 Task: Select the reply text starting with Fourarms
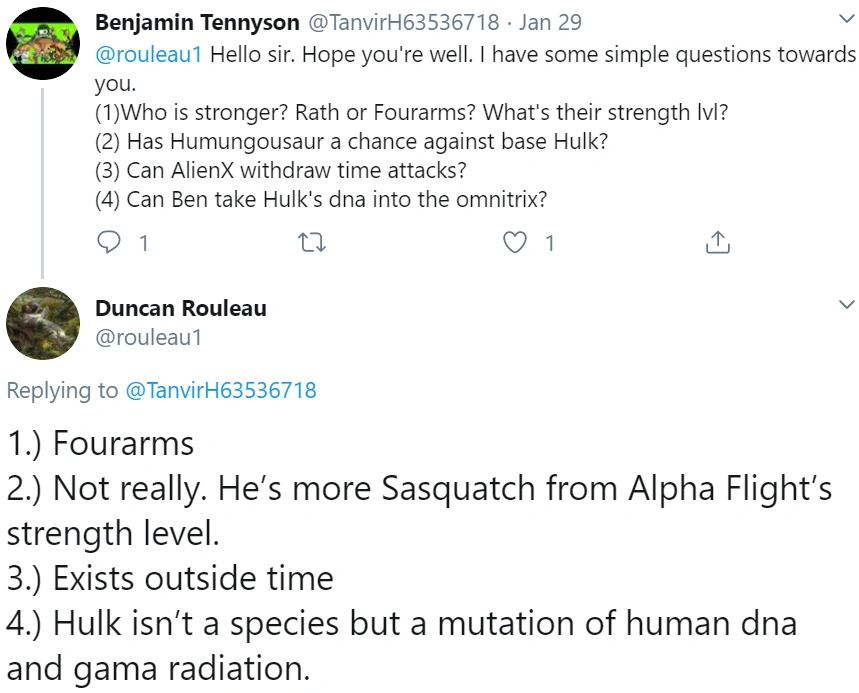pyautogui.click(x=100, y=443)
